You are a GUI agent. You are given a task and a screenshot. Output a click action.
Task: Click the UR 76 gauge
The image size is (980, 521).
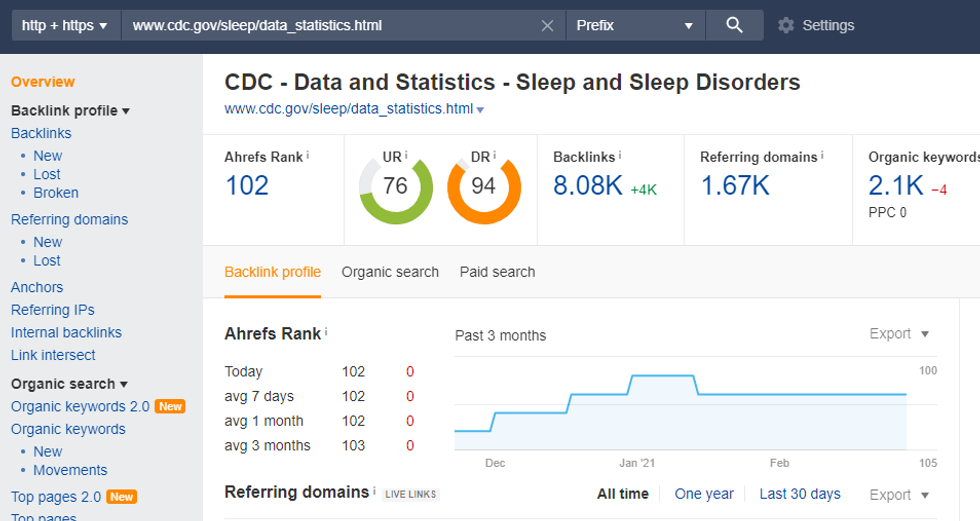396,187
